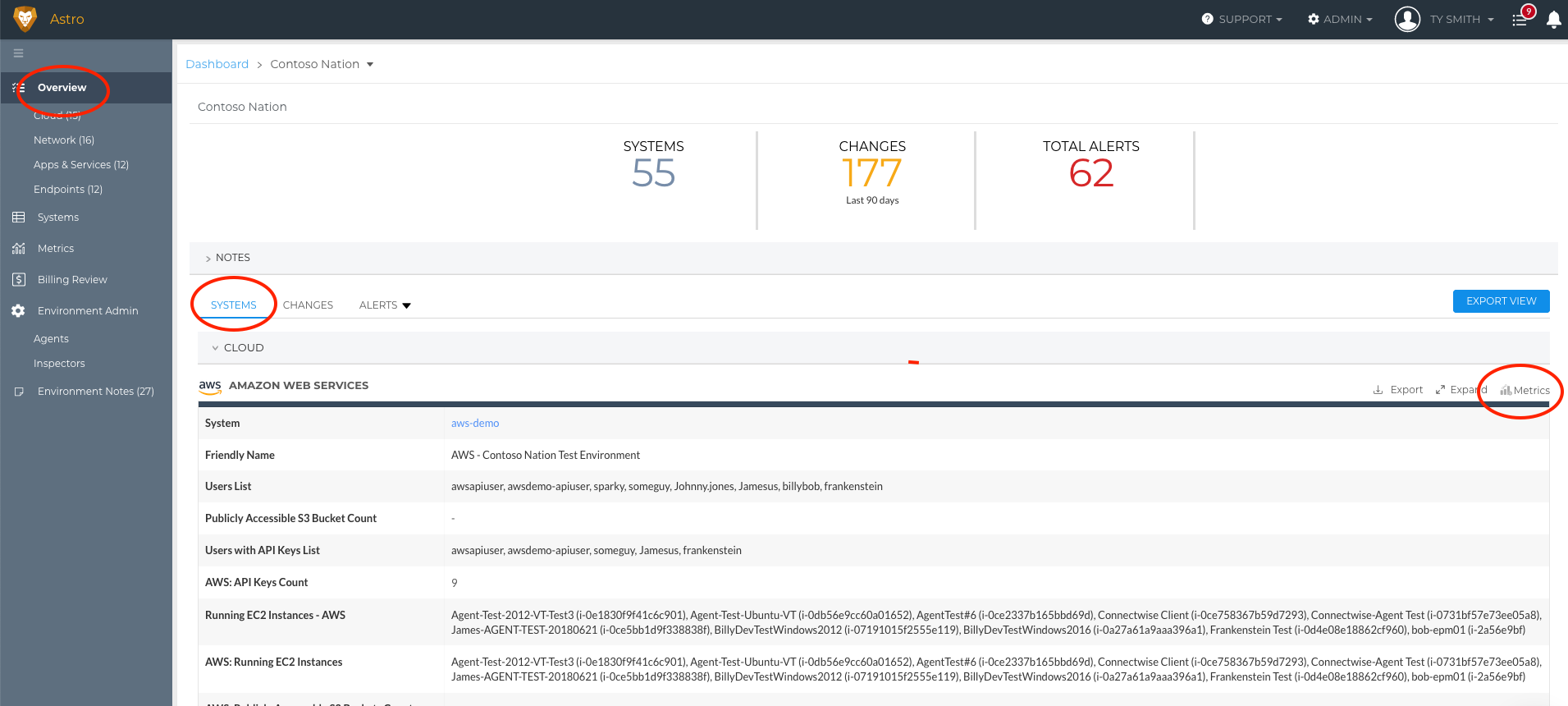Click the Systems table icon in sidebar

(18, 218)
